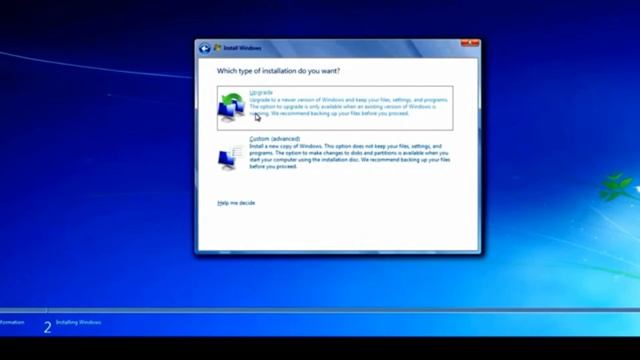Click the Upgrade option description text
Viewport: 640px width, 360px height.
pos(349,107)
